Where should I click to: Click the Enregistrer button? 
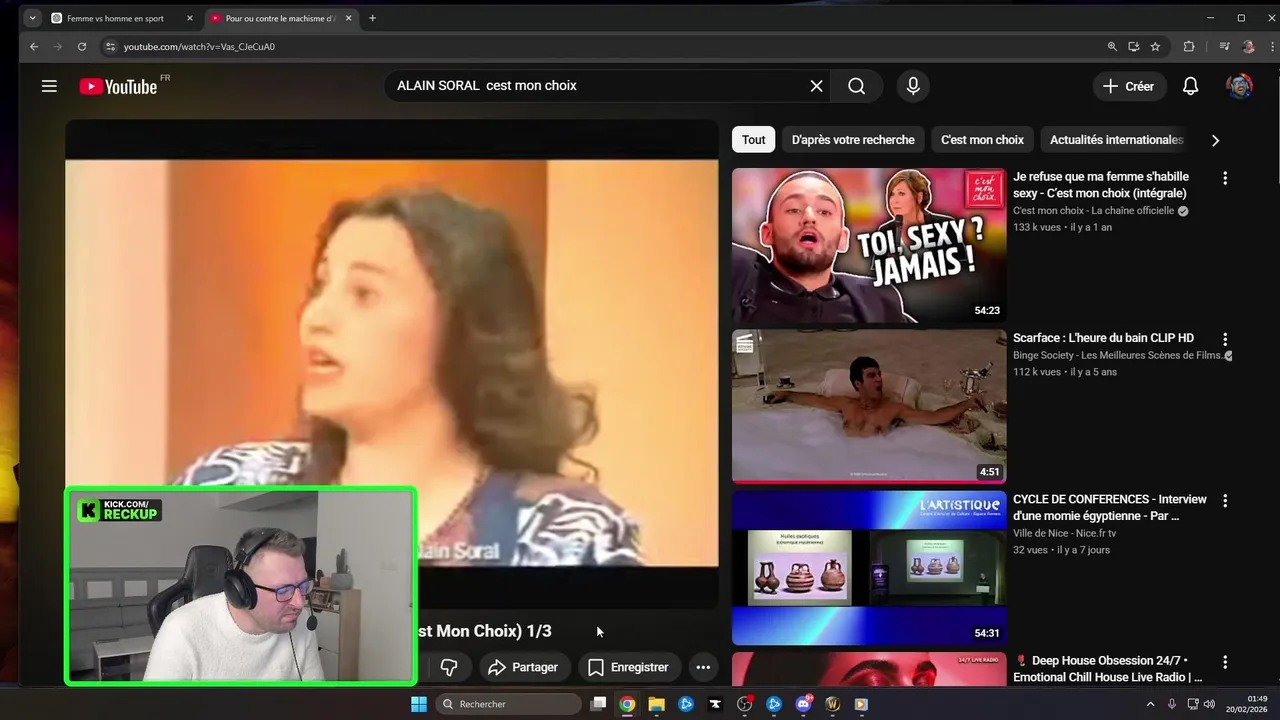point(628,667)
